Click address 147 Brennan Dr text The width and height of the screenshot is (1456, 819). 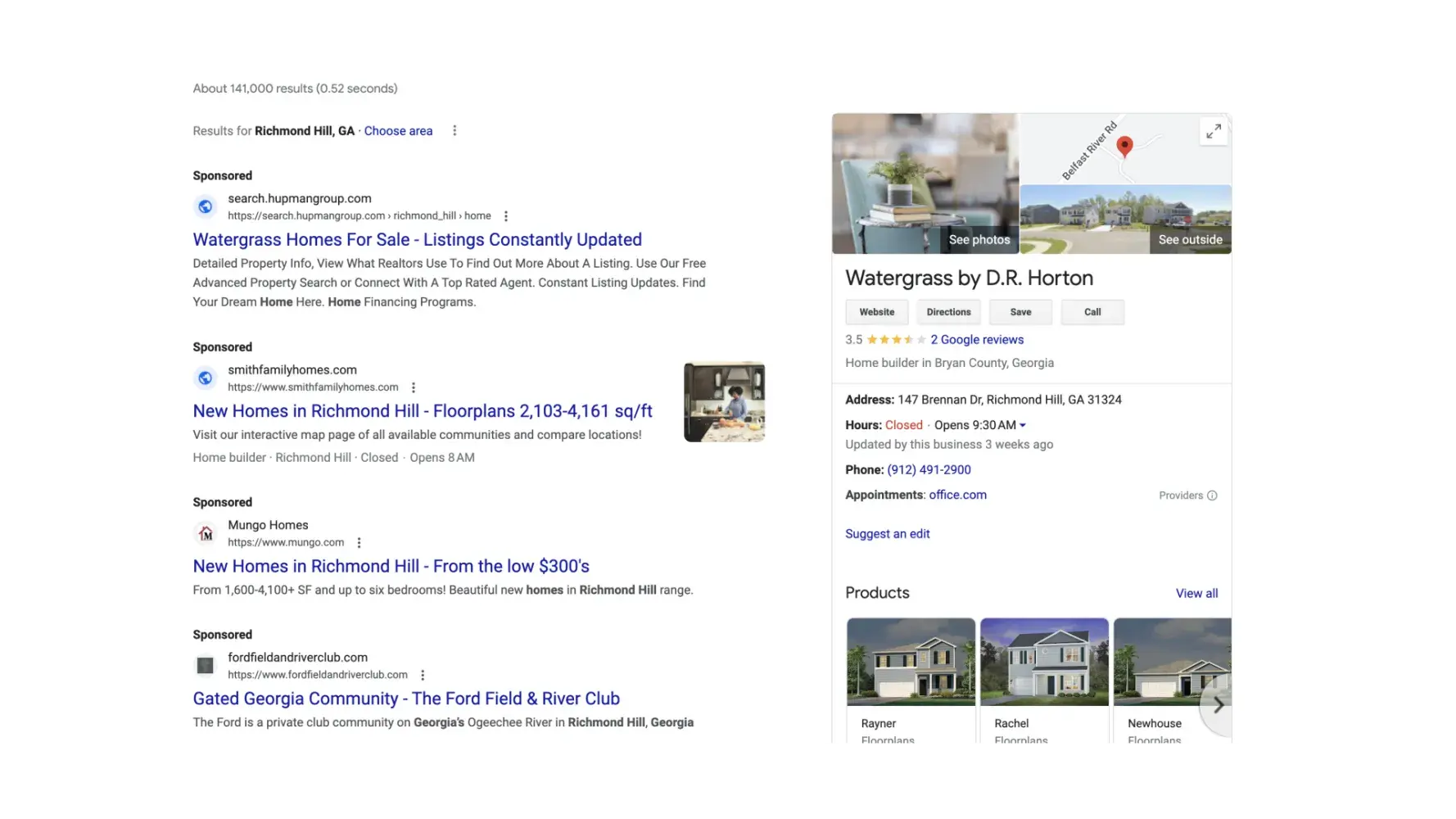(x=1010, y=400)
